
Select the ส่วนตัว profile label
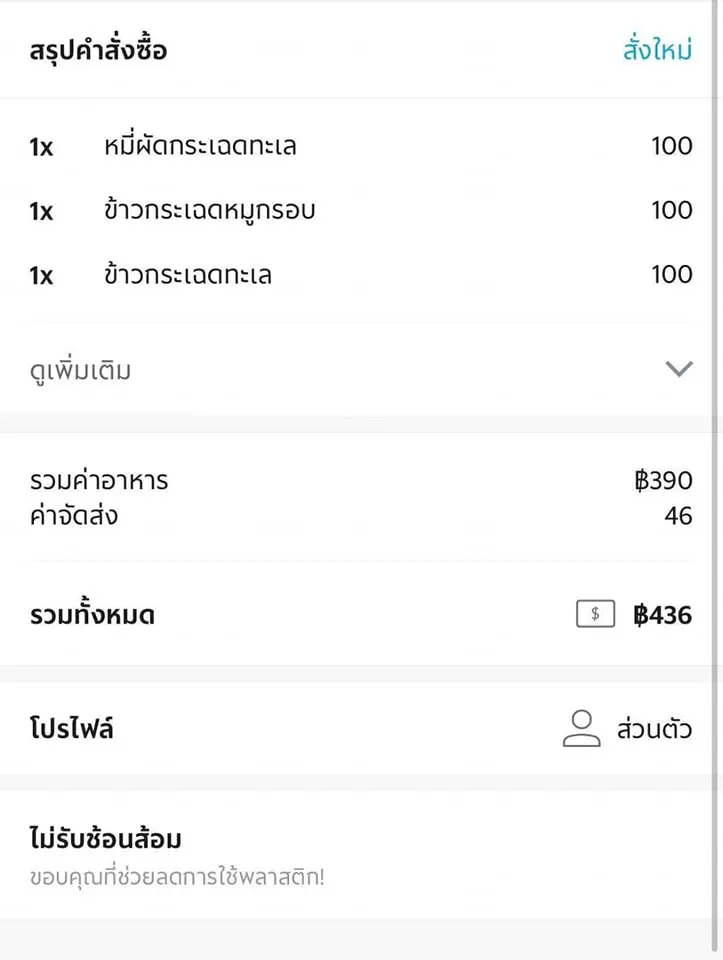coord(654,730)
